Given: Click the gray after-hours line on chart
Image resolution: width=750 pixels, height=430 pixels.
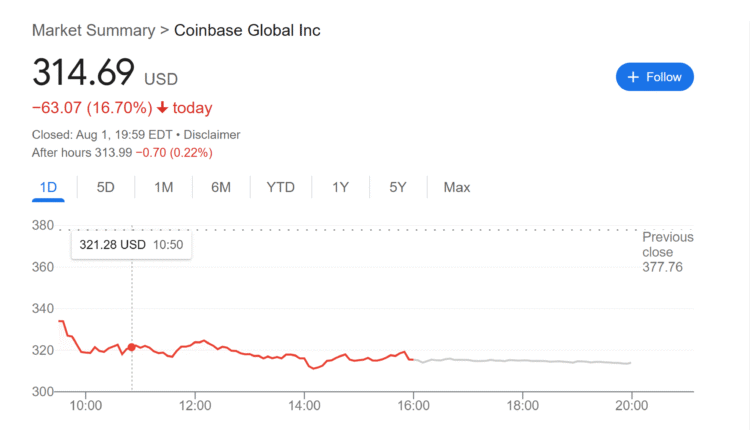Looking at the screenshot, I should [520, 360].
